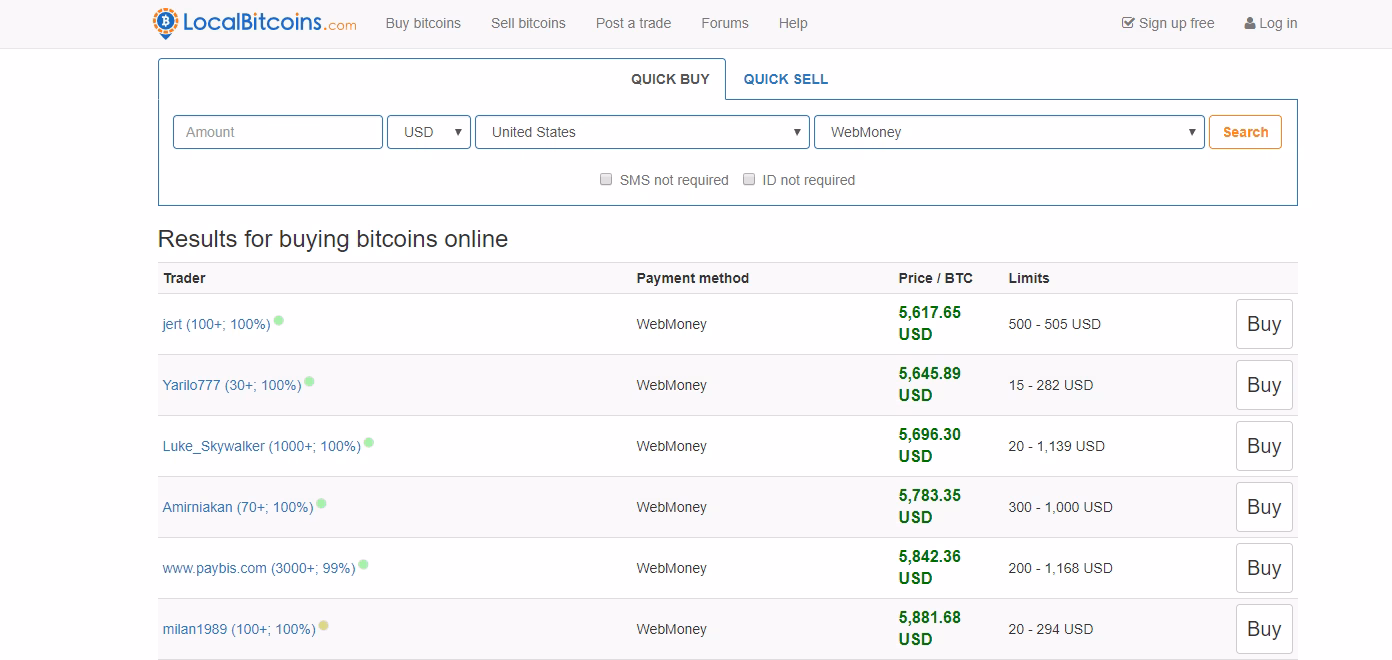Image resolution: width=1392 pixels, height=660 pixels.
Task: Click the limits text 200 - 1,168 USD
Action: [x=1061, y=568]
